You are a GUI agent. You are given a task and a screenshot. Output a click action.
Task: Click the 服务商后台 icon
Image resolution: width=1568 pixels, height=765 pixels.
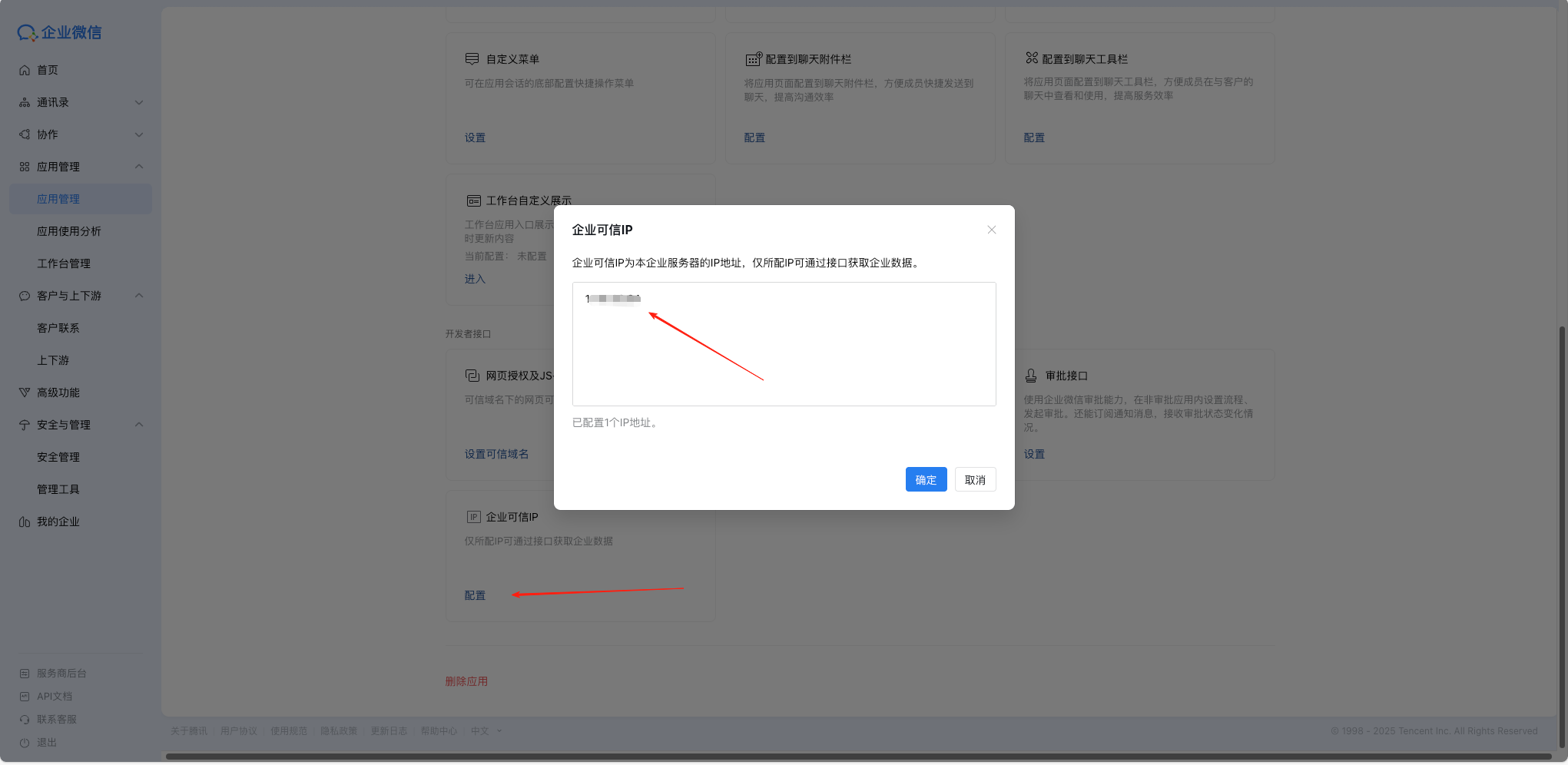click(25, 674)
